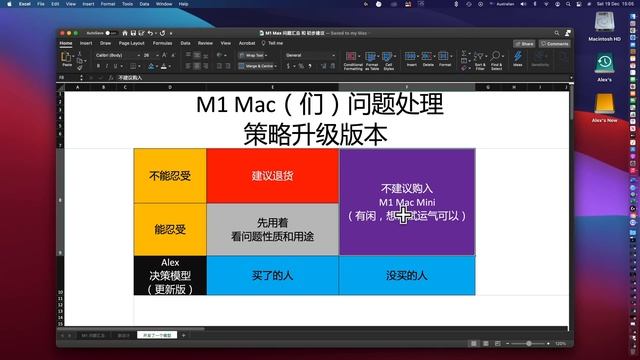The height and width of the screenshot is (360, 640).
Task: Click the Paste clipboard icon
Action: (x=66, y=58)
